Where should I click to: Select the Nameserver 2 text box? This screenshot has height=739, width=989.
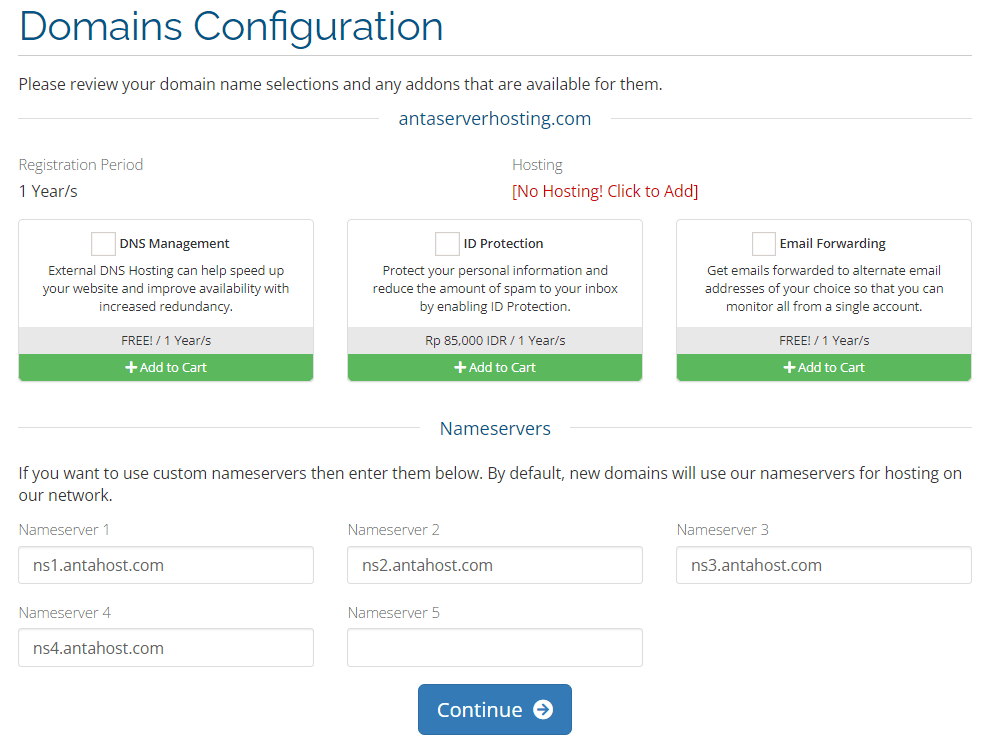495,565
